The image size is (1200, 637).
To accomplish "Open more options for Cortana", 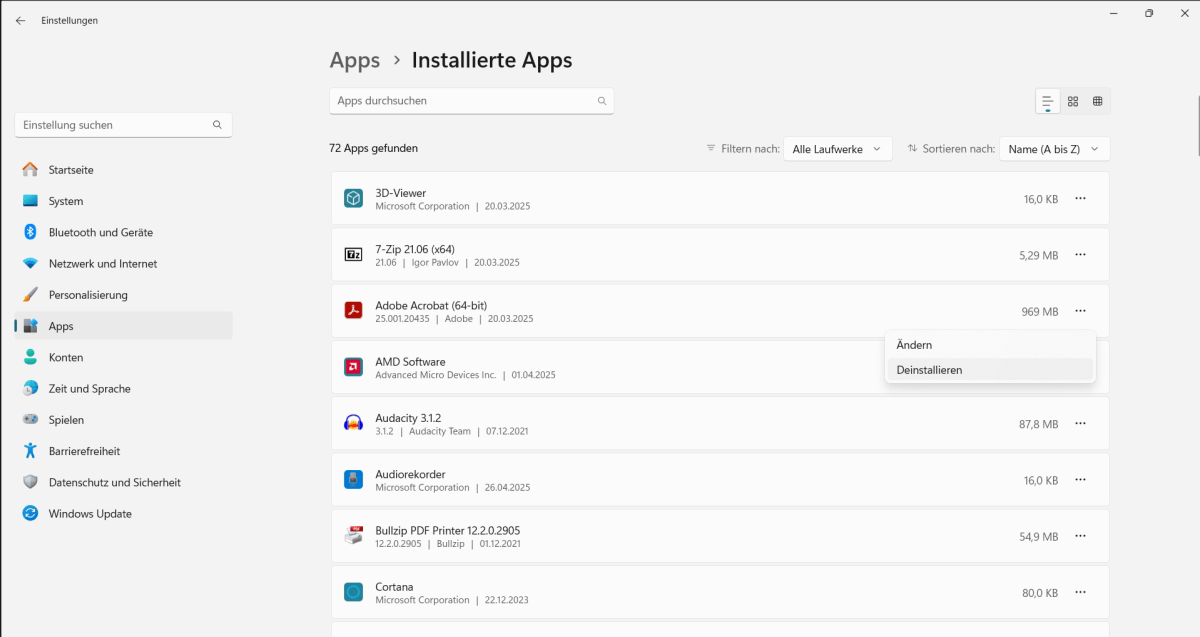I will tap(1080, 592).
